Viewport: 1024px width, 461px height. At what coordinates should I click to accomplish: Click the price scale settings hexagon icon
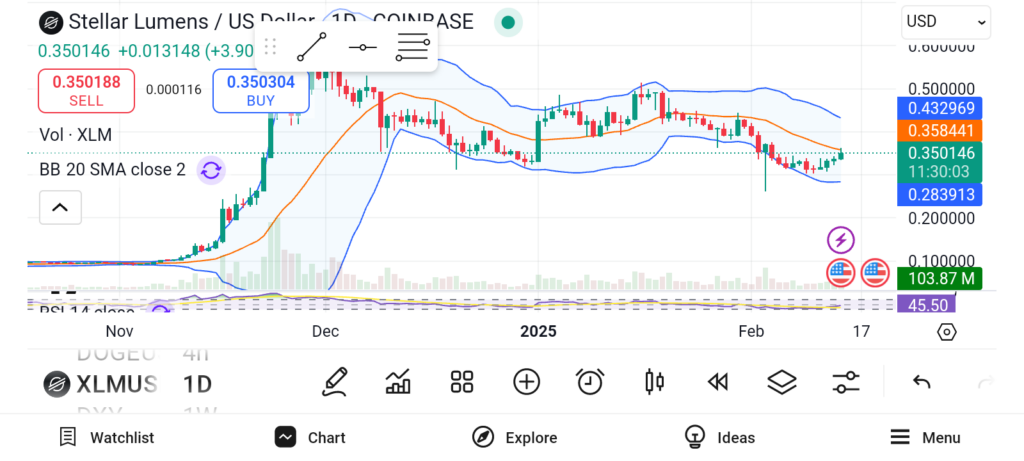[947, 332]
